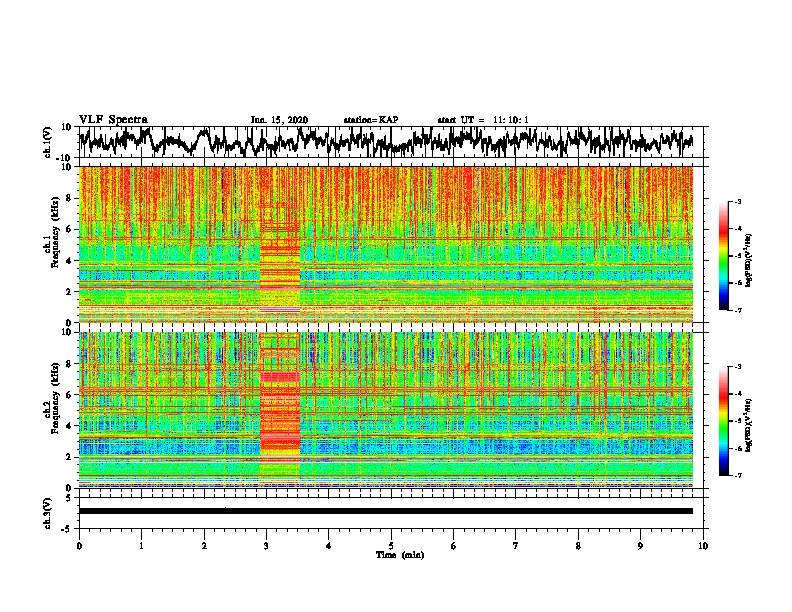792x612 pixels.
Task: Click the time axis tick label "1"
Action: [141, 546]
